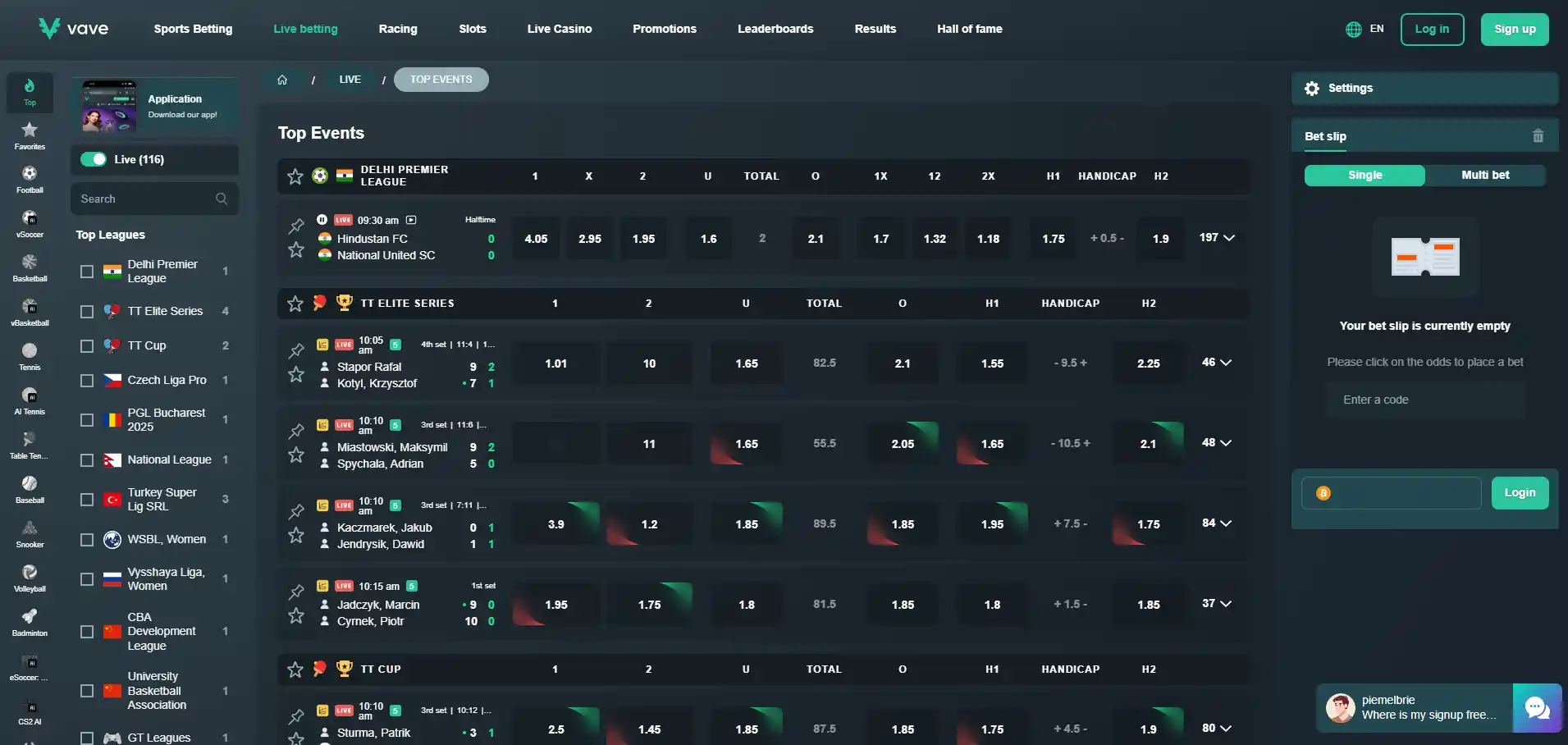The height and width of the screenshot is (745, 1568).
Task: Open piemelbrie chat message preview
Action: [x=1415, y=707]
